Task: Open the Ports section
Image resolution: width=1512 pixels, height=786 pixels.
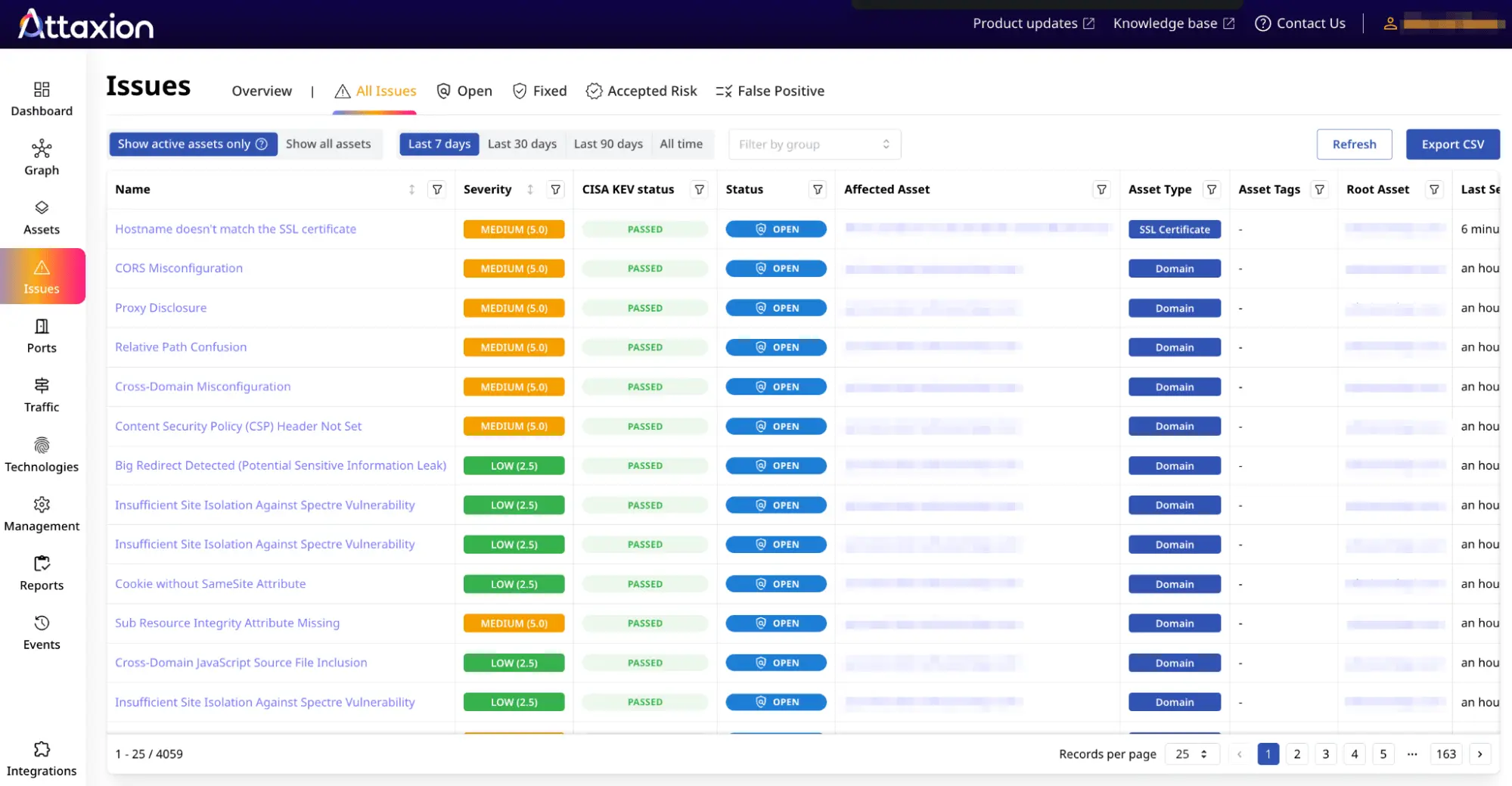Action: 42,336
